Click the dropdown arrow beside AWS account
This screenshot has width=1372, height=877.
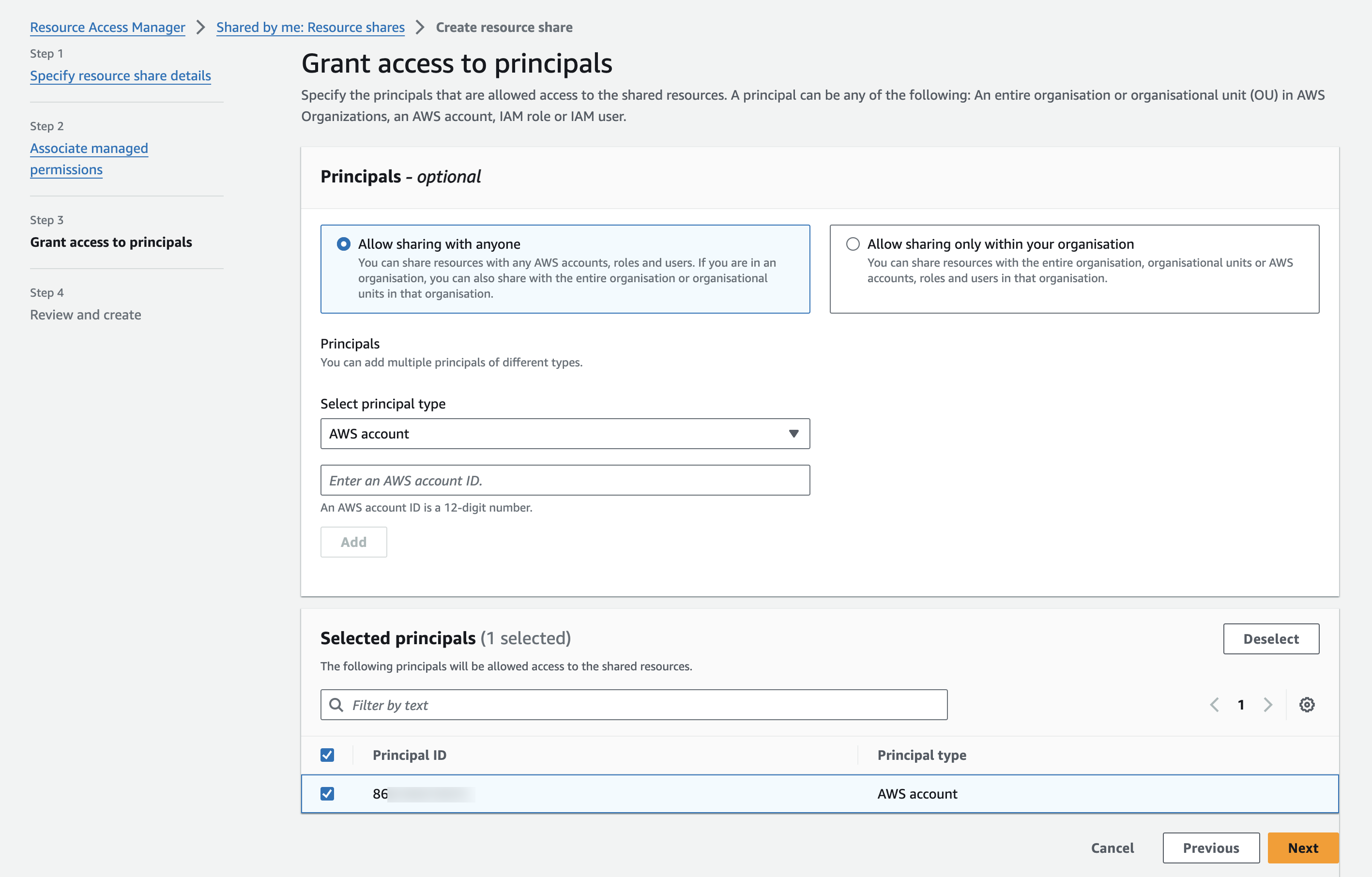(x=793, y=434)
